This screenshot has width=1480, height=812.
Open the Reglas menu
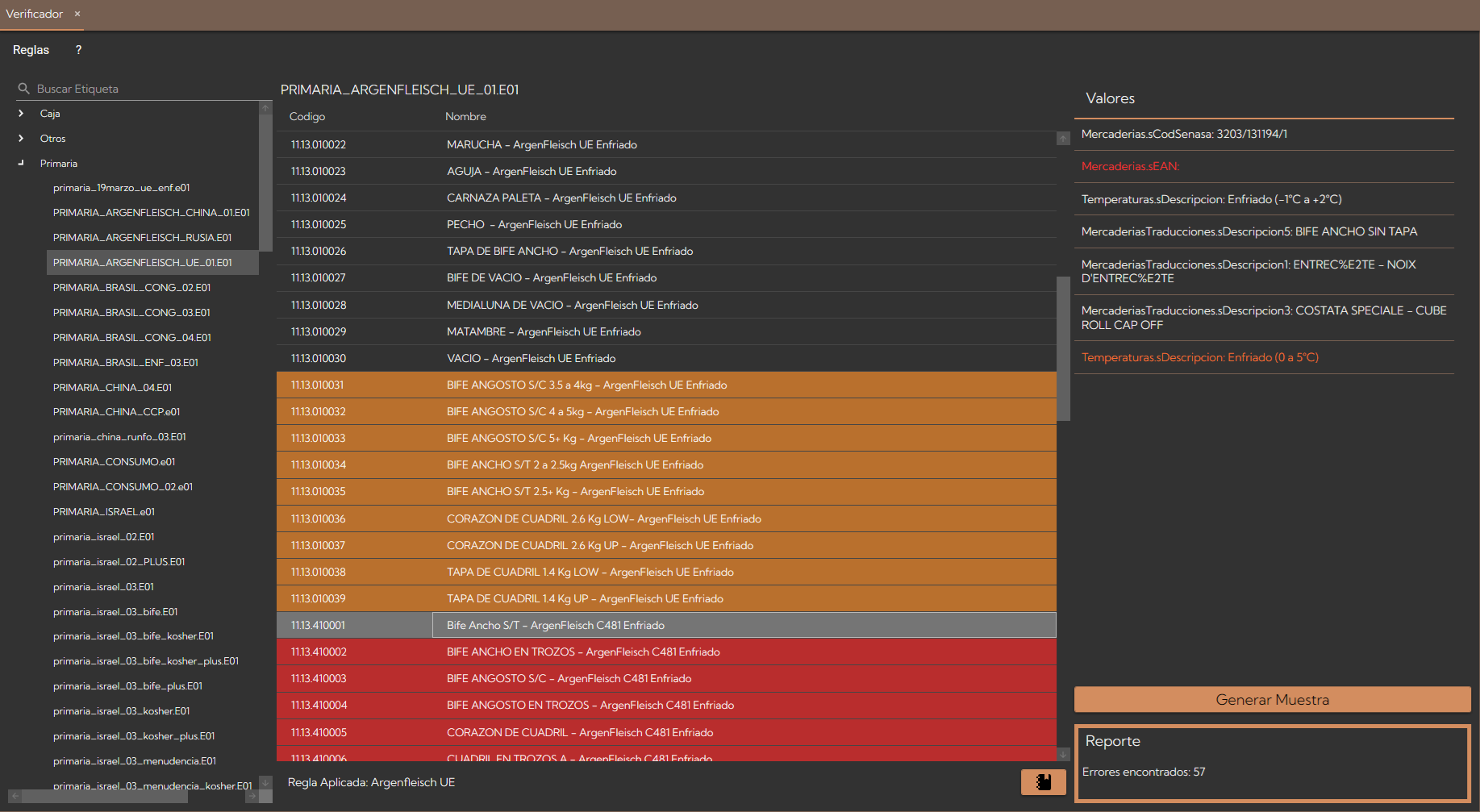click(x=31, y=50)
